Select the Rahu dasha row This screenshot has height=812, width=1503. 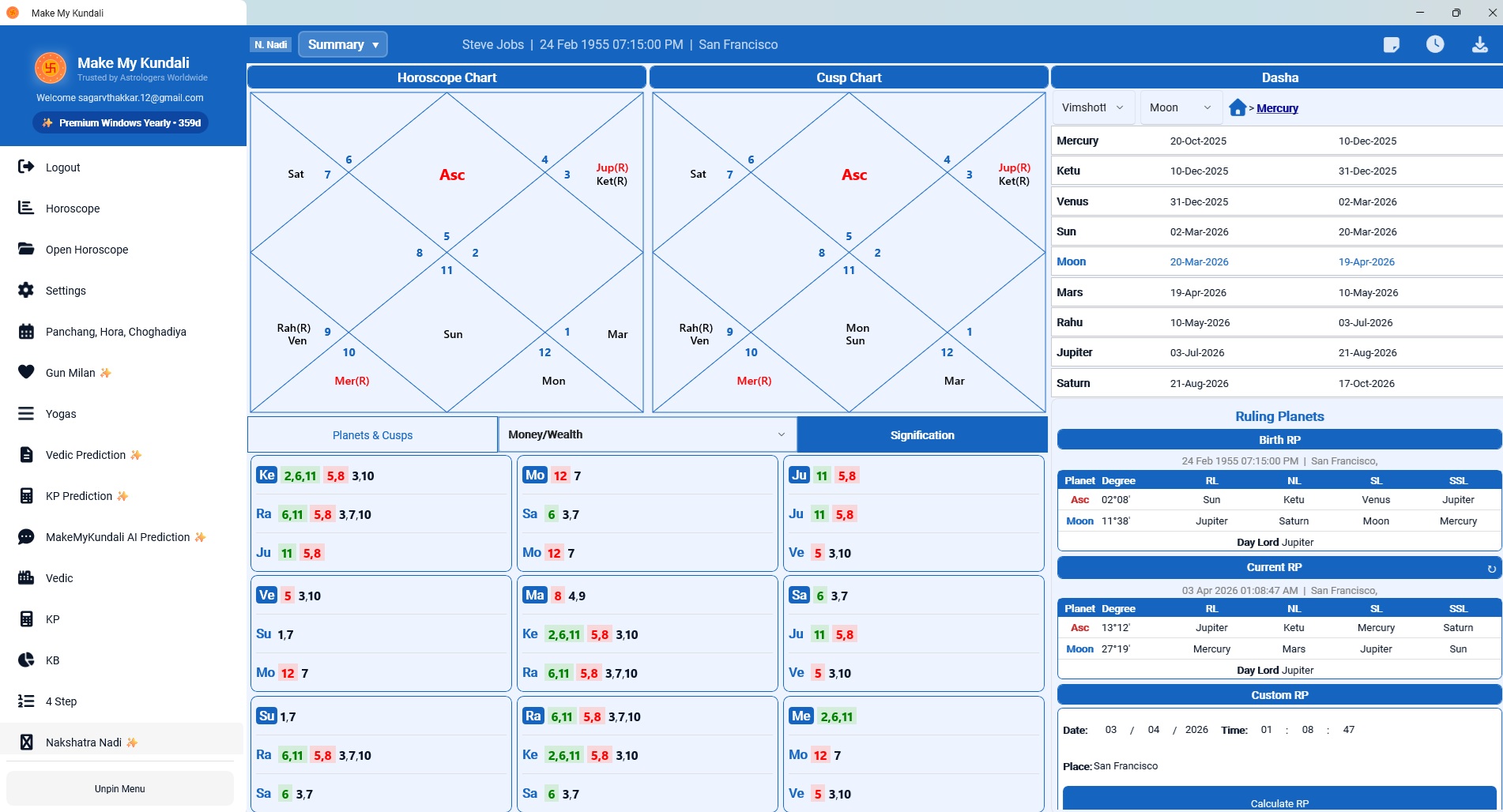click(x=1277, y=322)
